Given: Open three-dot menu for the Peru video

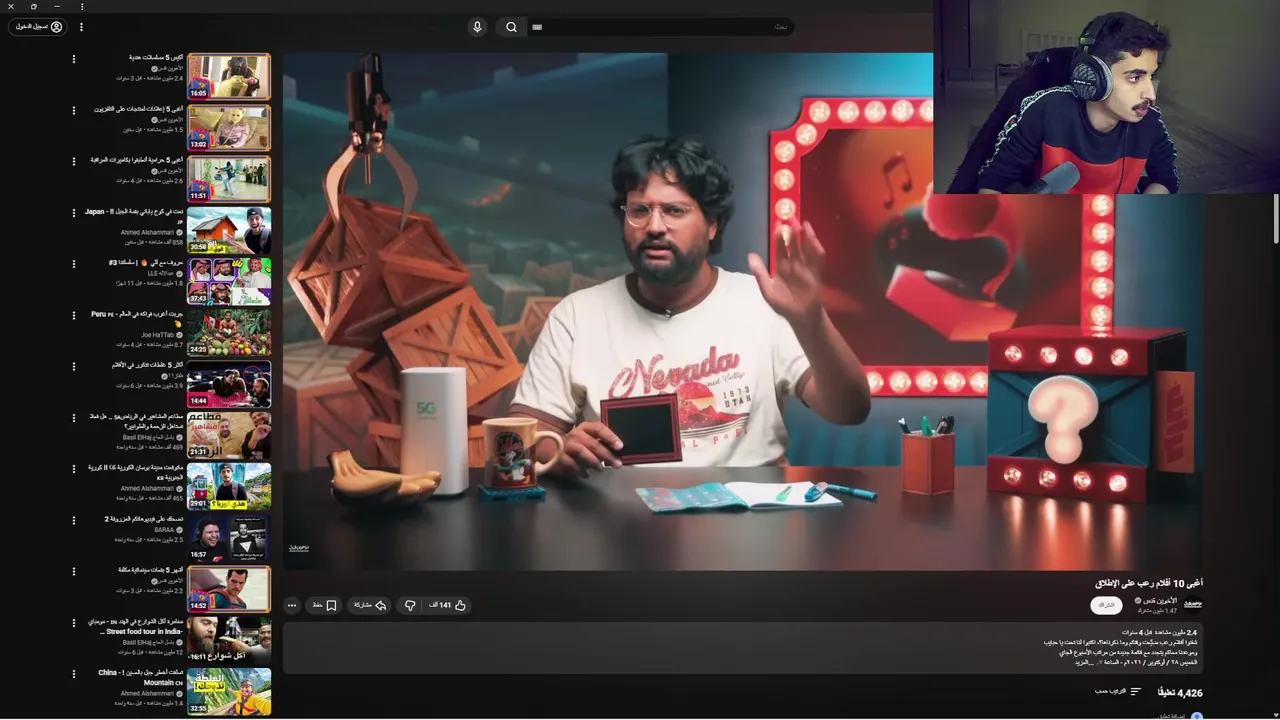Looking at the screenshot, I should point(73,315).
